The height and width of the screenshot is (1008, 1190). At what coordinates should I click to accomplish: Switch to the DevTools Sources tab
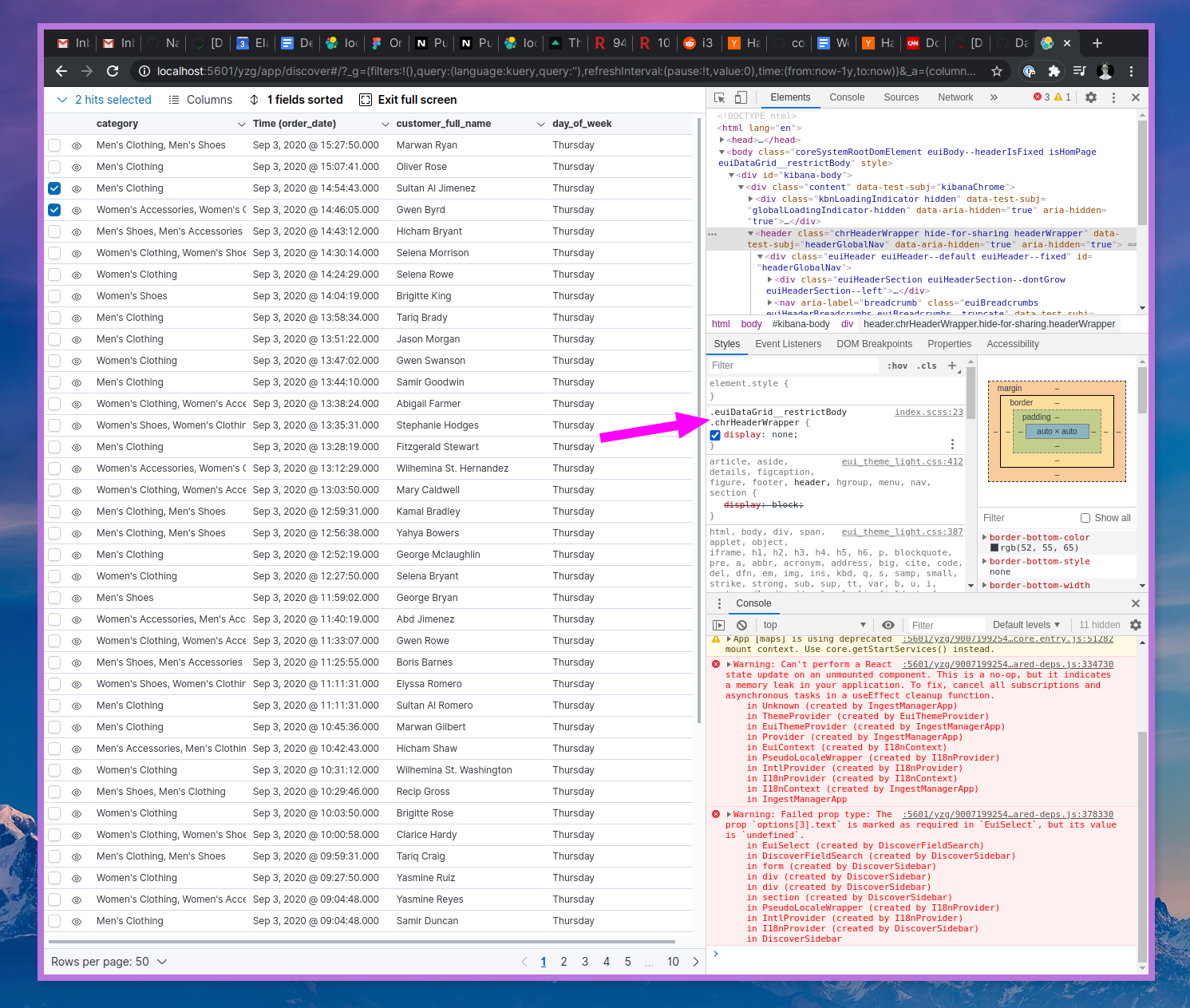[901, 97]
